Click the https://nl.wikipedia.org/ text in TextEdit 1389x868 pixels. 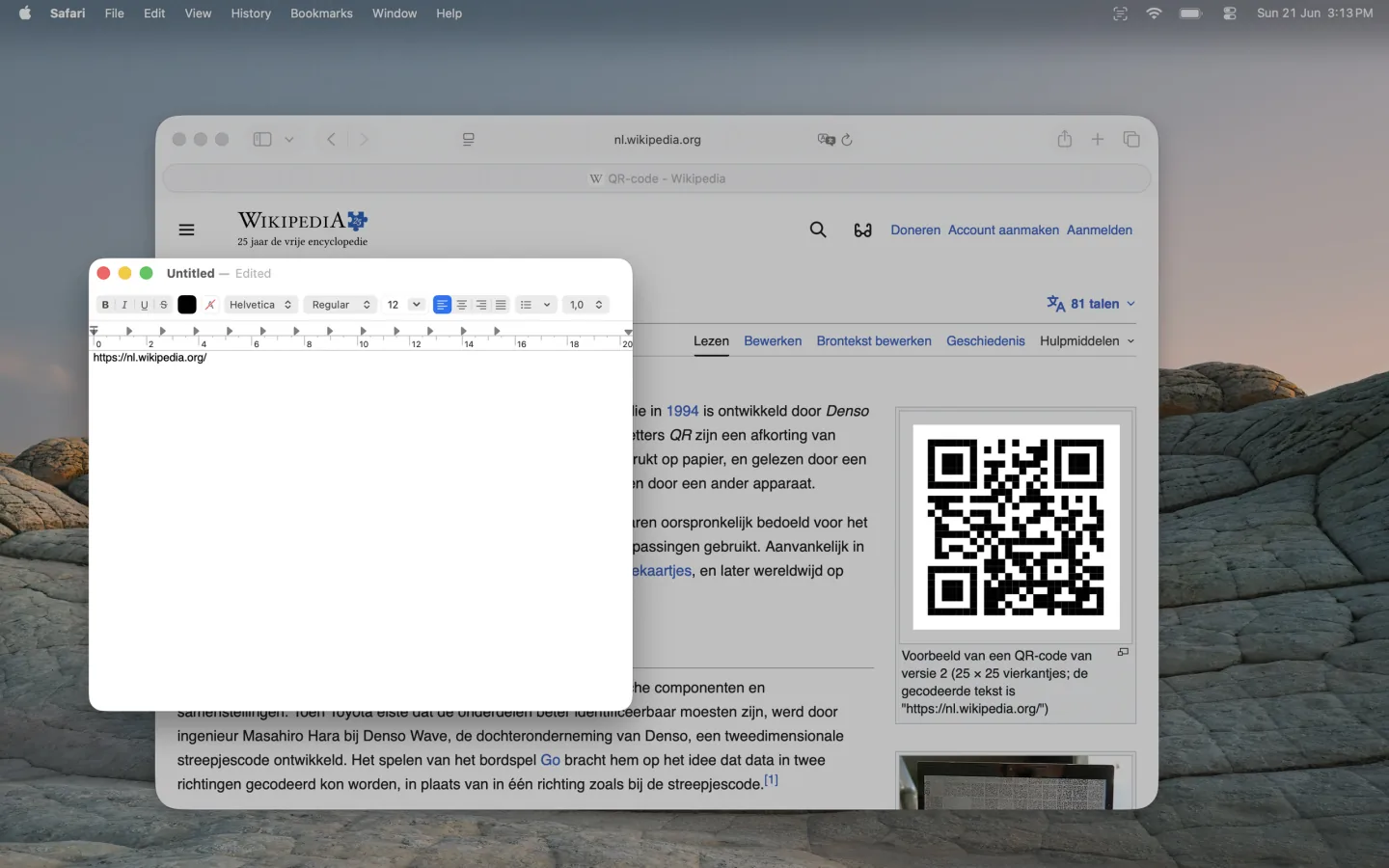pyautogui.click(x=150, y=358)
